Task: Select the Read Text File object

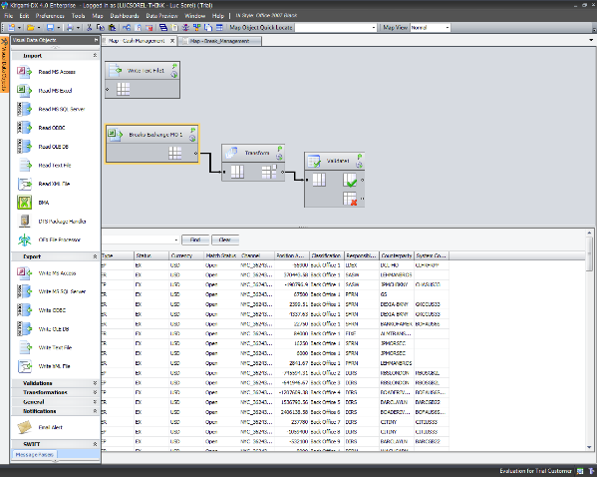Action: 44,165
